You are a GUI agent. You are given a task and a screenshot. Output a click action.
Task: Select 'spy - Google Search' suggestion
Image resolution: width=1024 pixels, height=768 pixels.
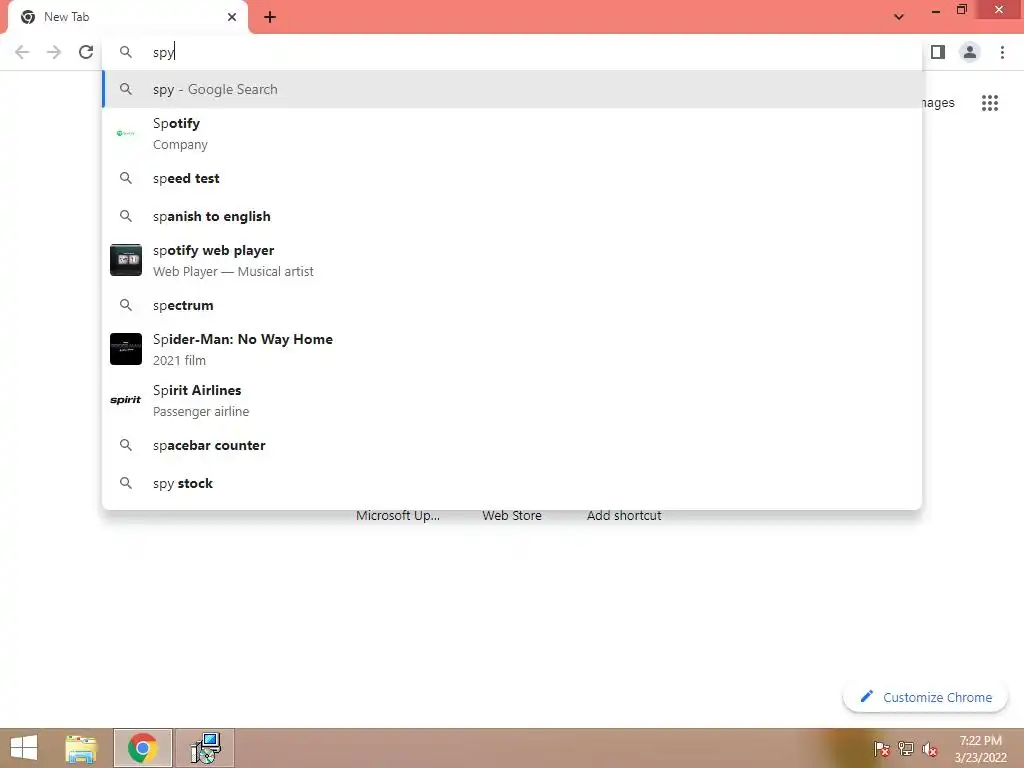click(x=512, y=89)
